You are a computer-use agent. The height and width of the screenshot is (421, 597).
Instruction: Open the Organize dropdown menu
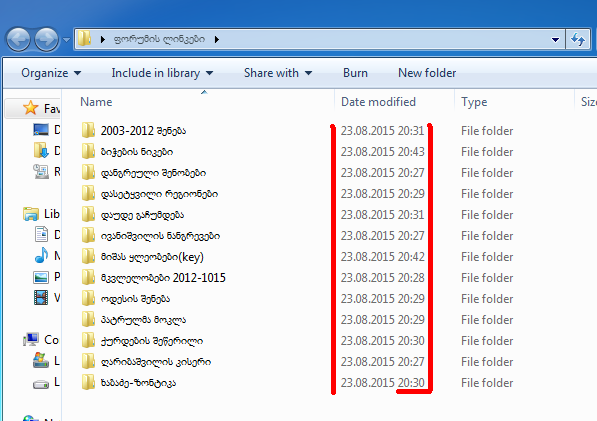[x=51, y=73]
